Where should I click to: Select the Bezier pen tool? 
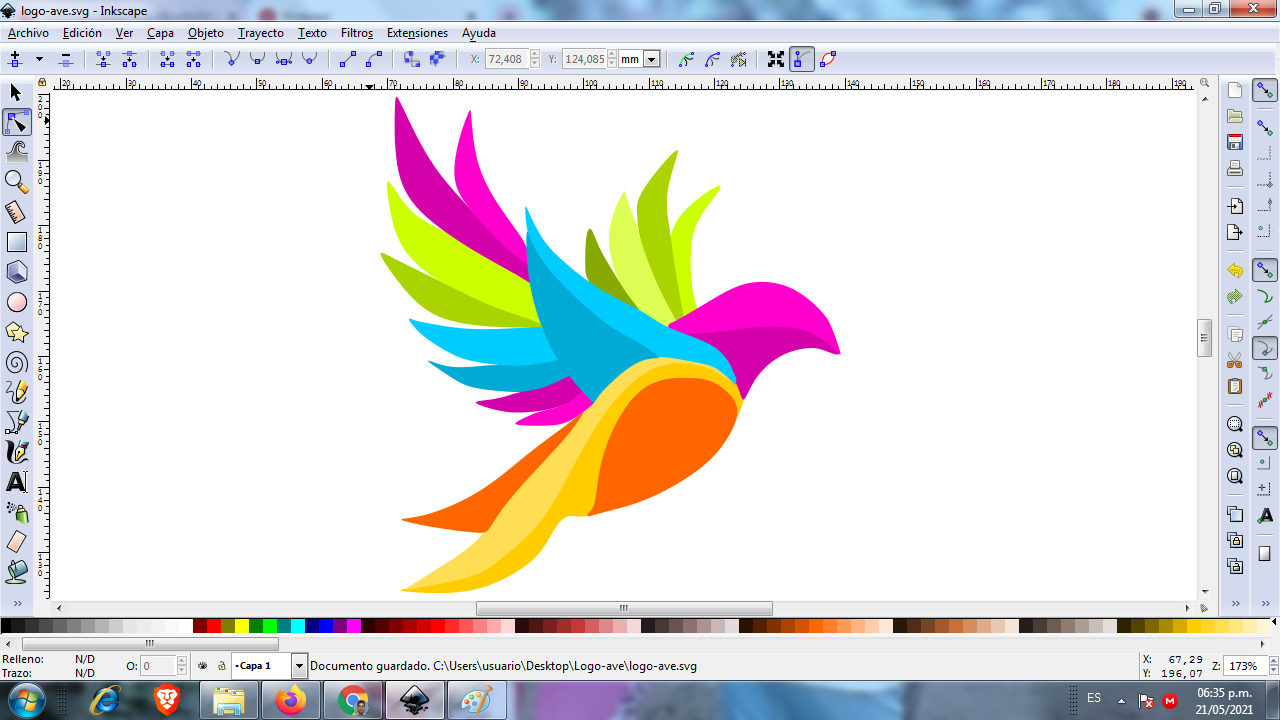pos(16,422)
